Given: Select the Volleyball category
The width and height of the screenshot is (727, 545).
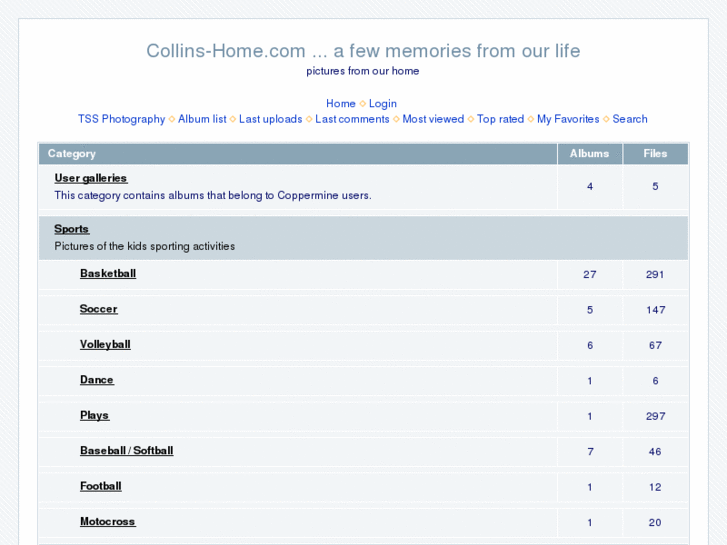Looking at the screenshot, I should pyautogui.click(x=105, y=345).
